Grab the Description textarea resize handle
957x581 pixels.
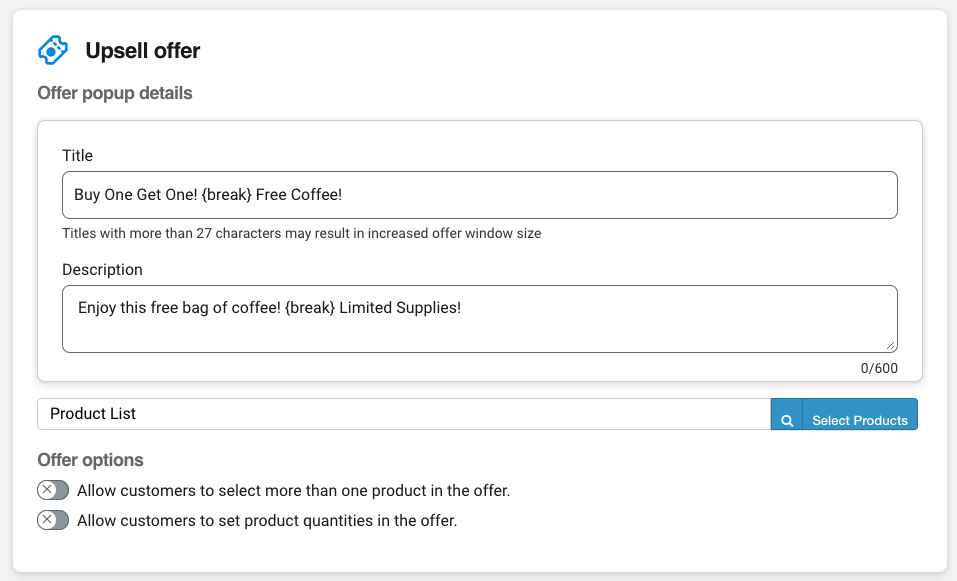[x=890, y=345]
